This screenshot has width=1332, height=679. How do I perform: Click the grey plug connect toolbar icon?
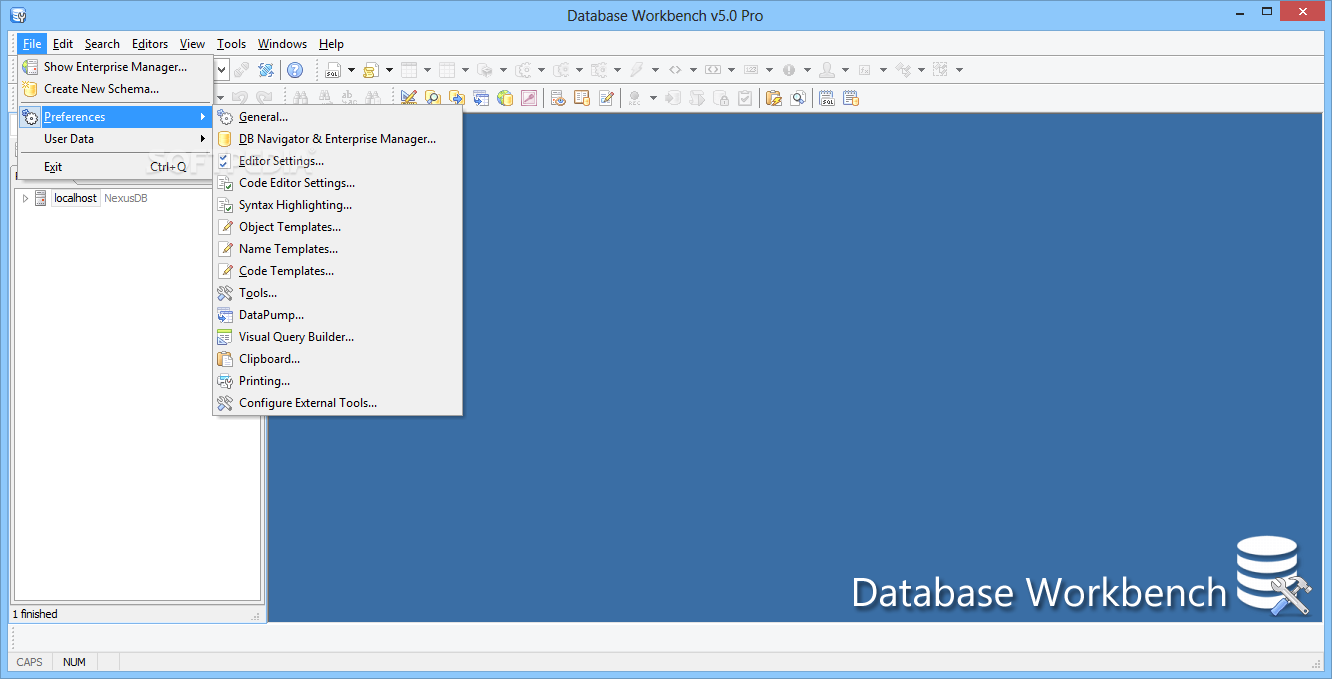241,70
